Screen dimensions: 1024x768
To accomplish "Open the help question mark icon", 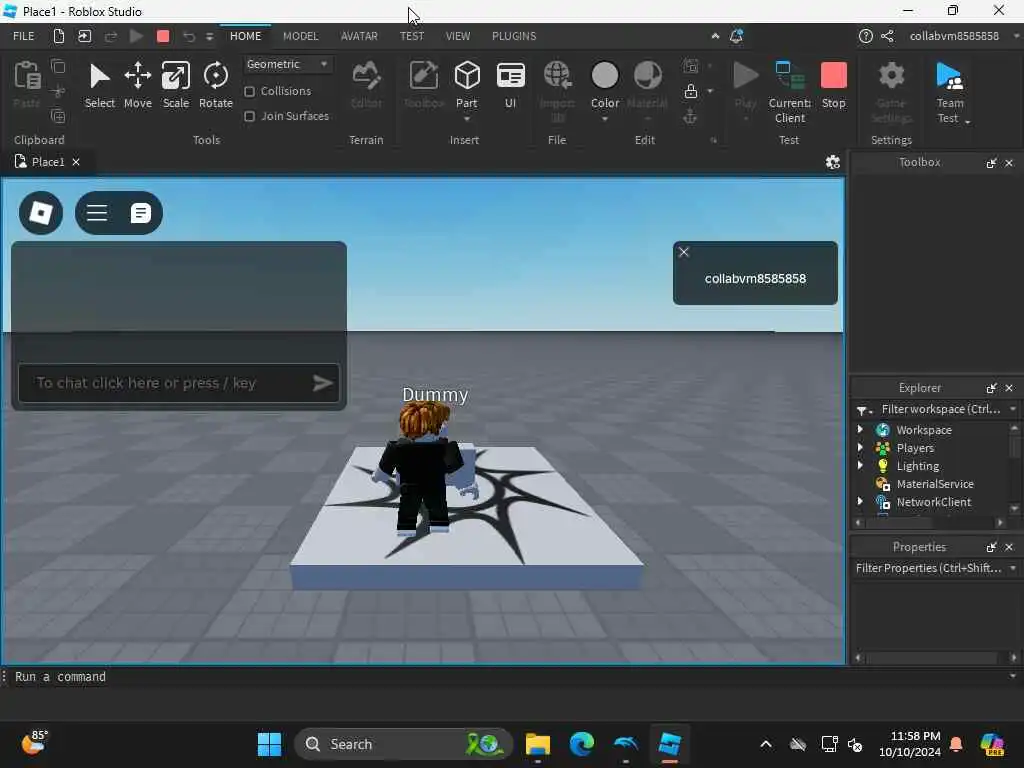I will coord(865,36).
